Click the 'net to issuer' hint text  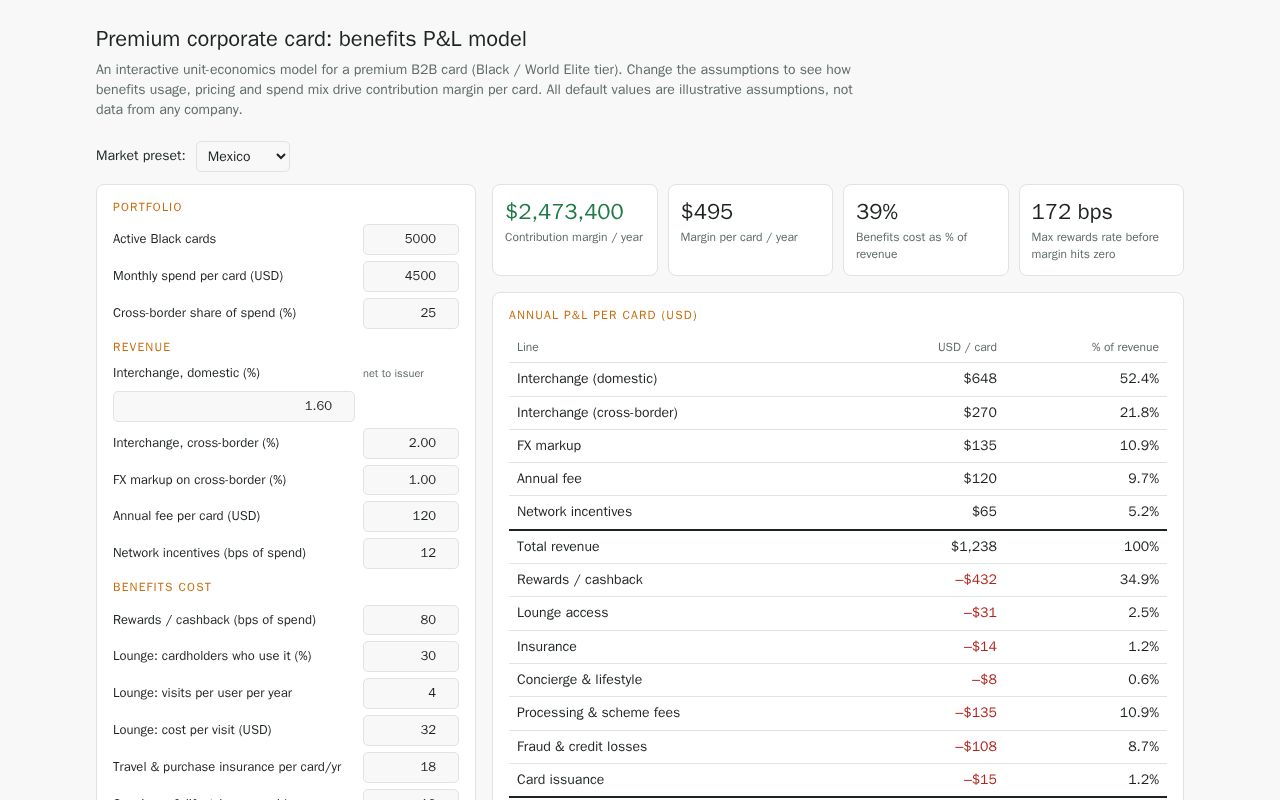393,373
